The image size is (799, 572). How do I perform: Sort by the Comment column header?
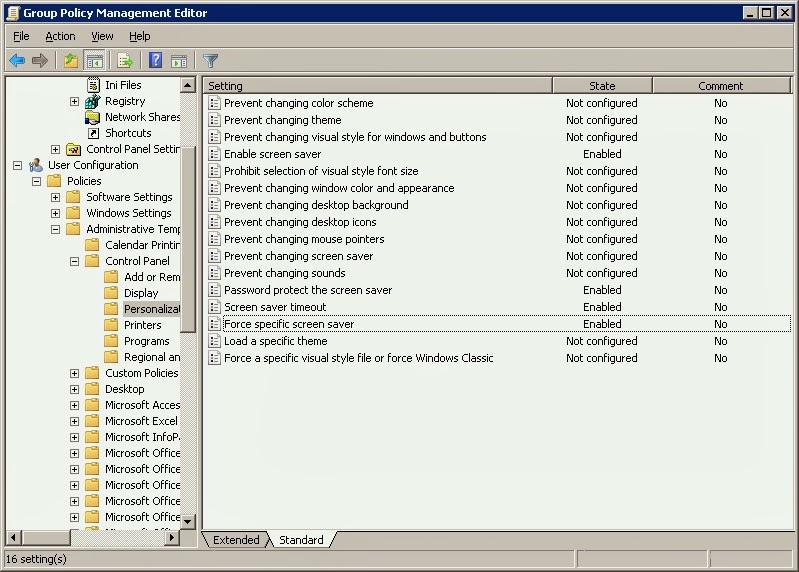coord(721,86)
